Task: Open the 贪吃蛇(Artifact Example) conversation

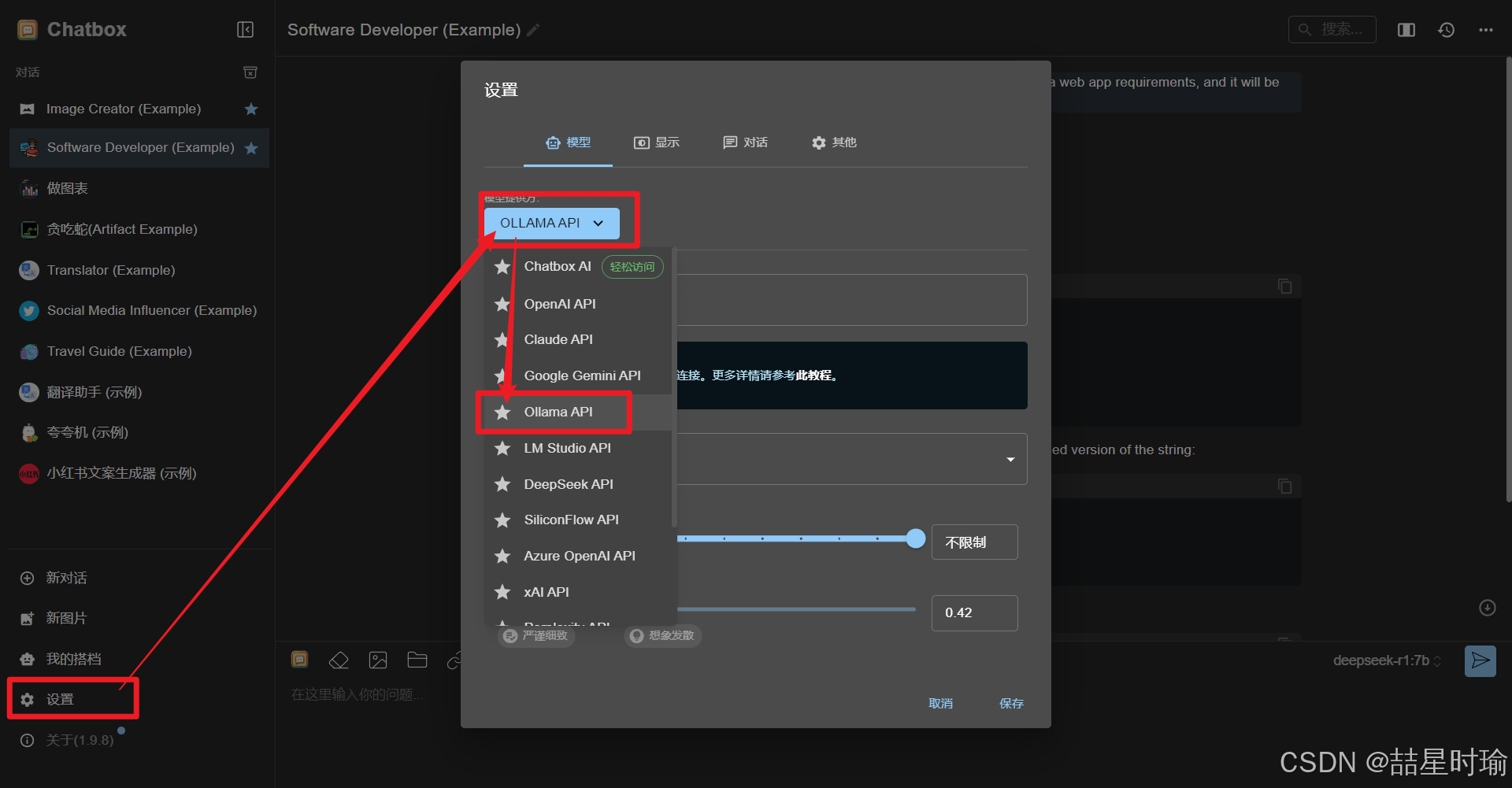Action: tap(139, 229)
